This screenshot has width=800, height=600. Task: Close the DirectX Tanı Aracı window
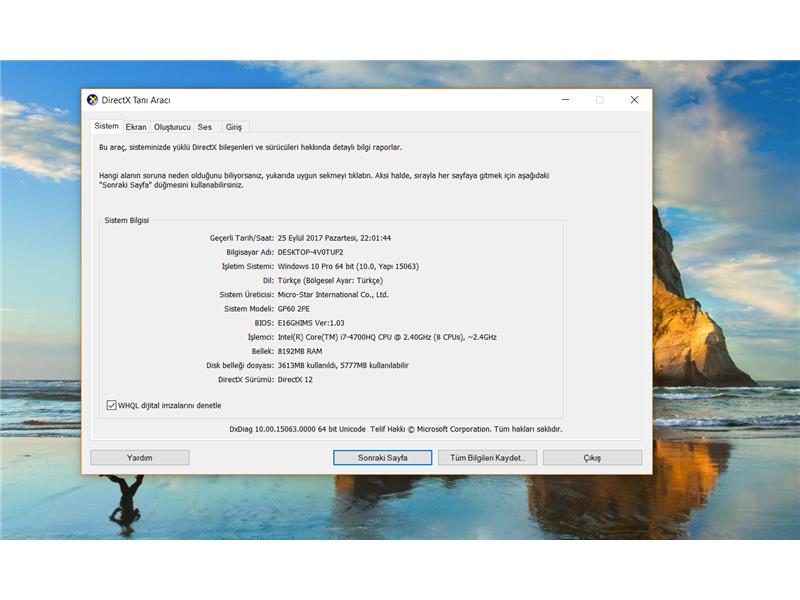(634, 99)
